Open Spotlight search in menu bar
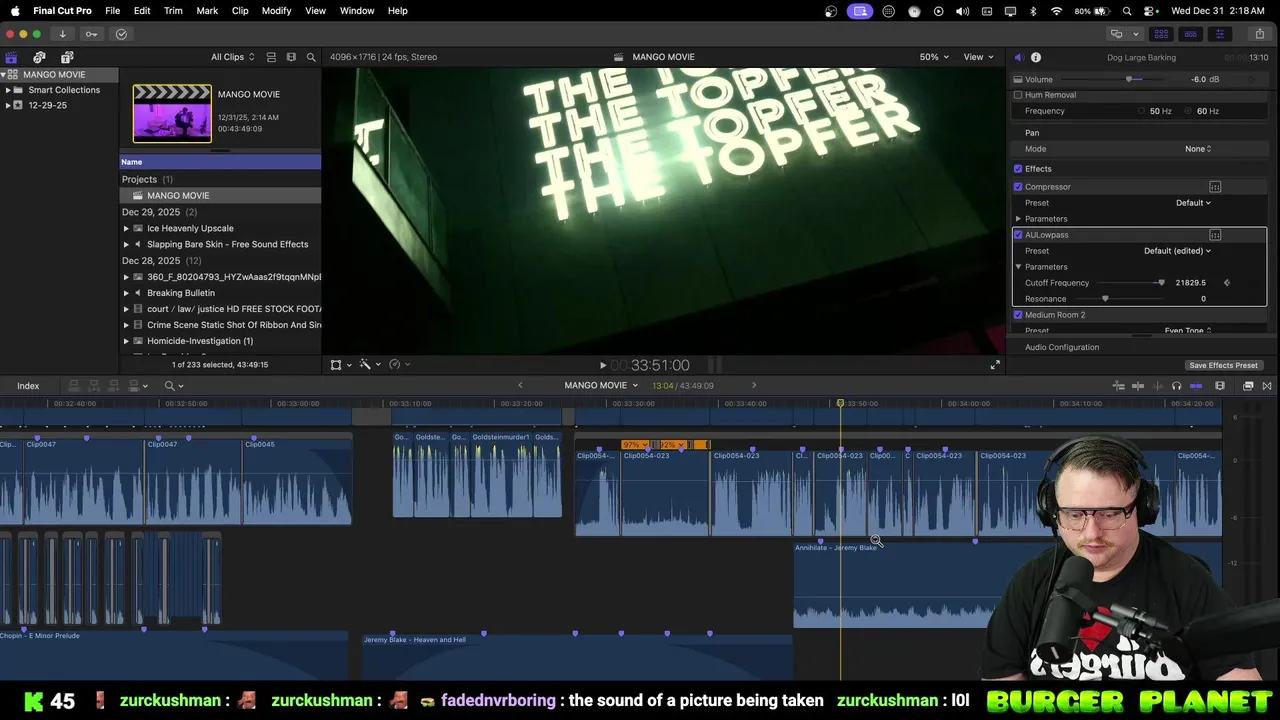This screenshot has width=1280, height=720. 1127,11
